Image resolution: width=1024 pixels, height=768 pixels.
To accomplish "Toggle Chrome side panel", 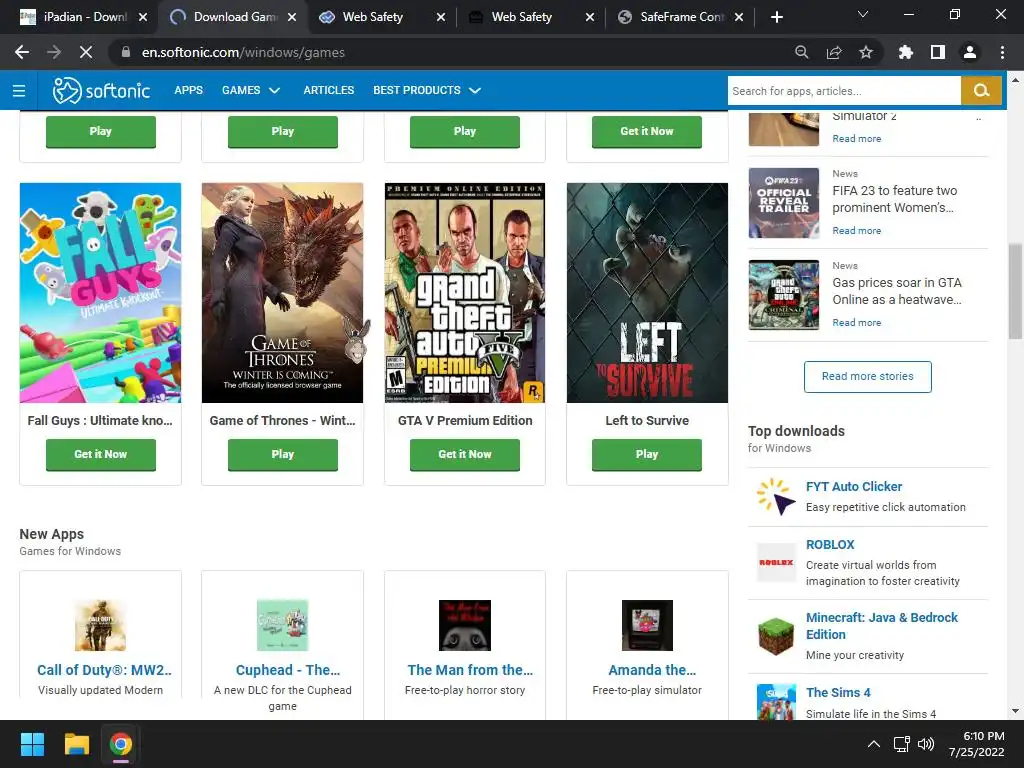I will tap(938, 52).
